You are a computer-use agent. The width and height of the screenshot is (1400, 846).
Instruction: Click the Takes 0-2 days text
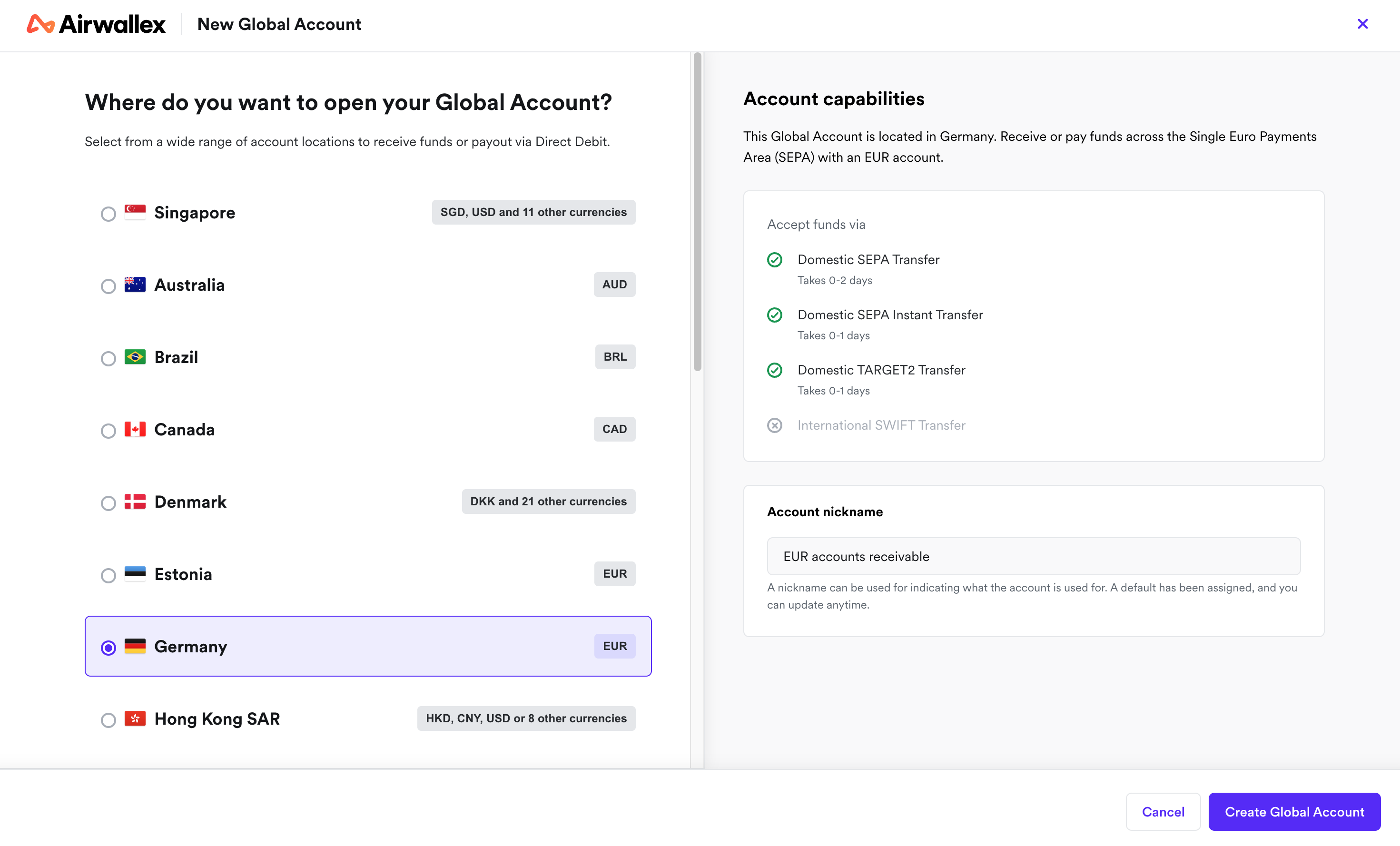coord(835,280)
